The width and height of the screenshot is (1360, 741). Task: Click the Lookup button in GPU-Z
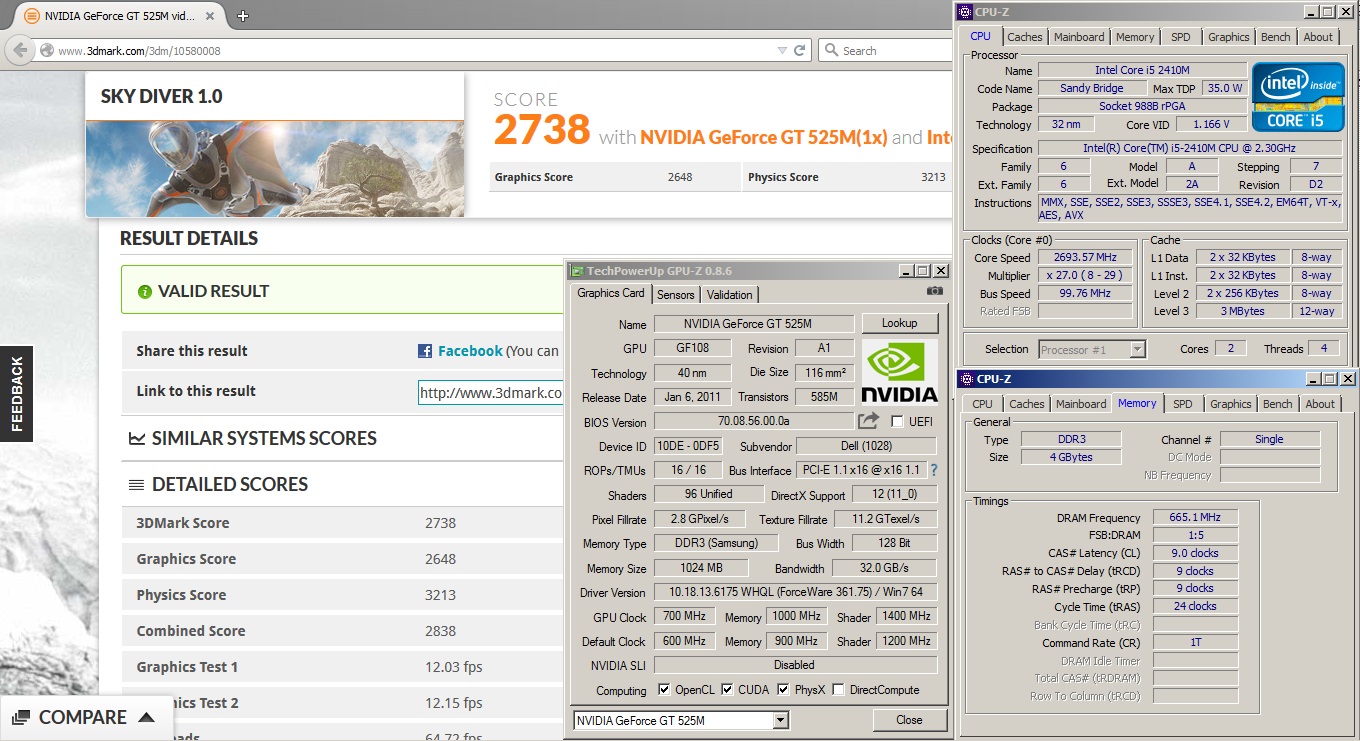pos(899,323)
